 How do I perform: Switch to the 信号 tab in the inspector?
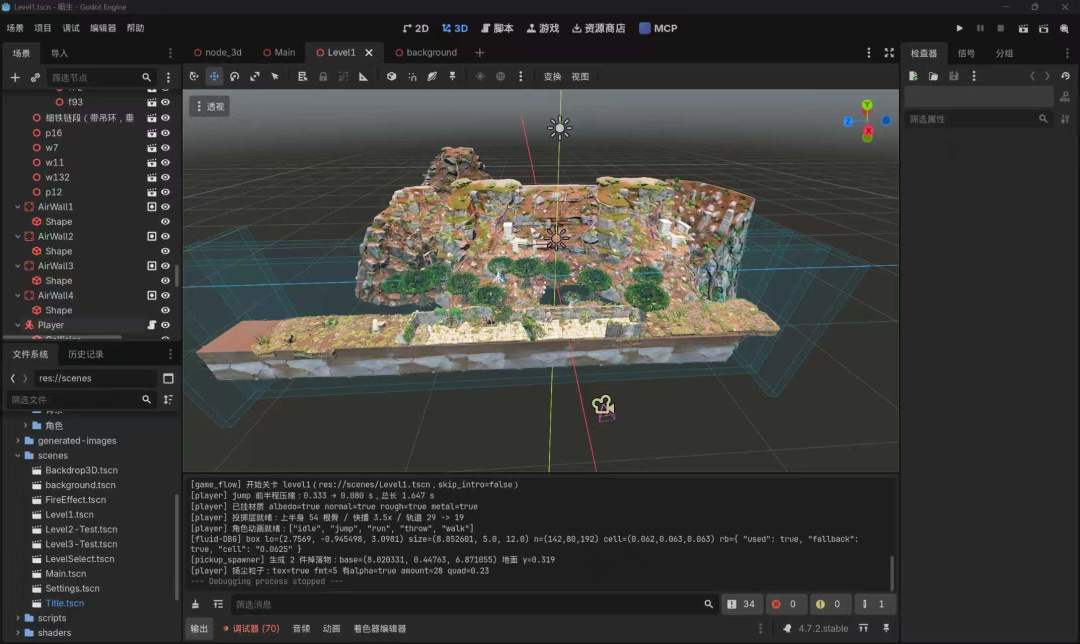coord(966,53)
